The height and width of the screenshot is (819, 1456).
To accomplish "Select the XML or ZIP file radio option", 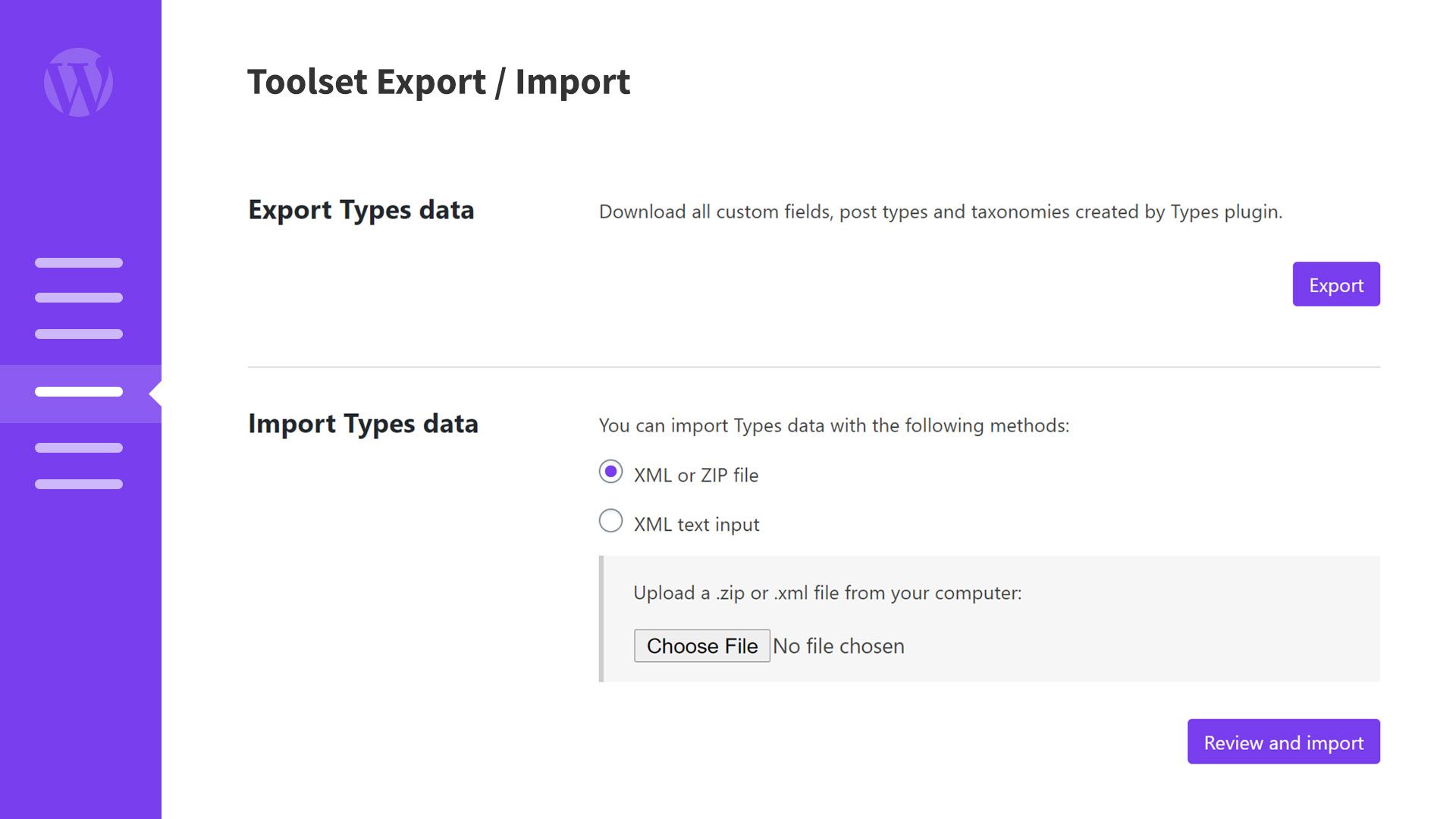I will pos(610,472).
